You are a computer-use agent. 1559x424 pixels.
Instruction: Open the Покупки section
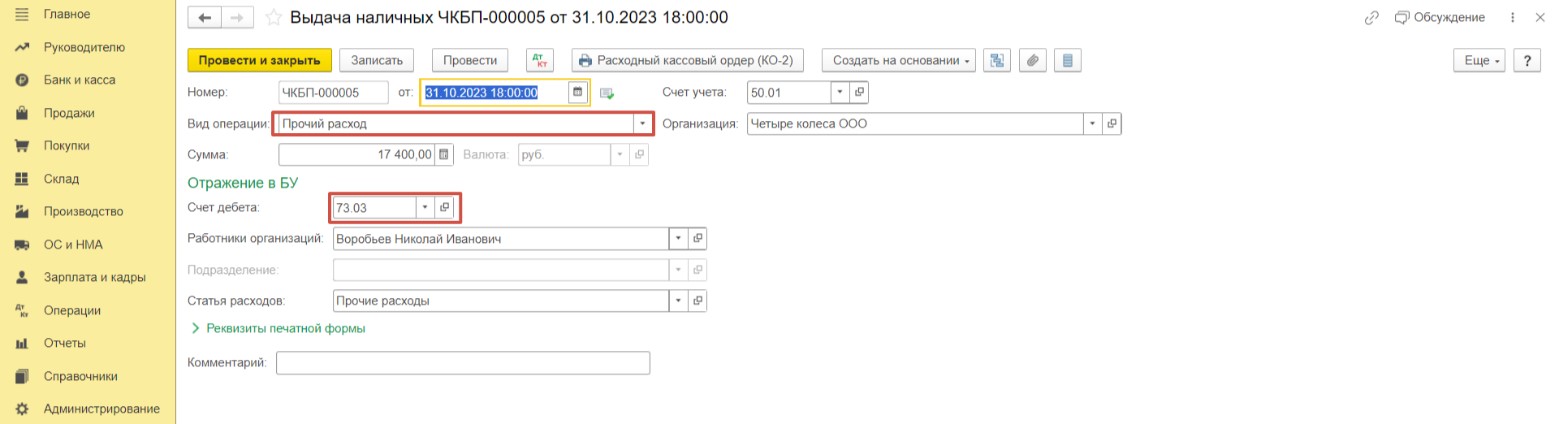(66, 146)
